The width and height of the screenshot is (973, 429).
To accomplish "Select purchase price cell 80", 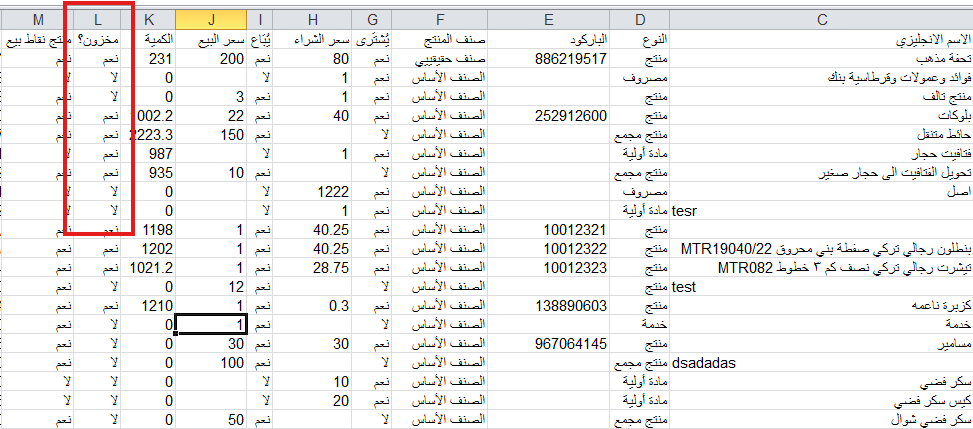I will pos(312,59).
